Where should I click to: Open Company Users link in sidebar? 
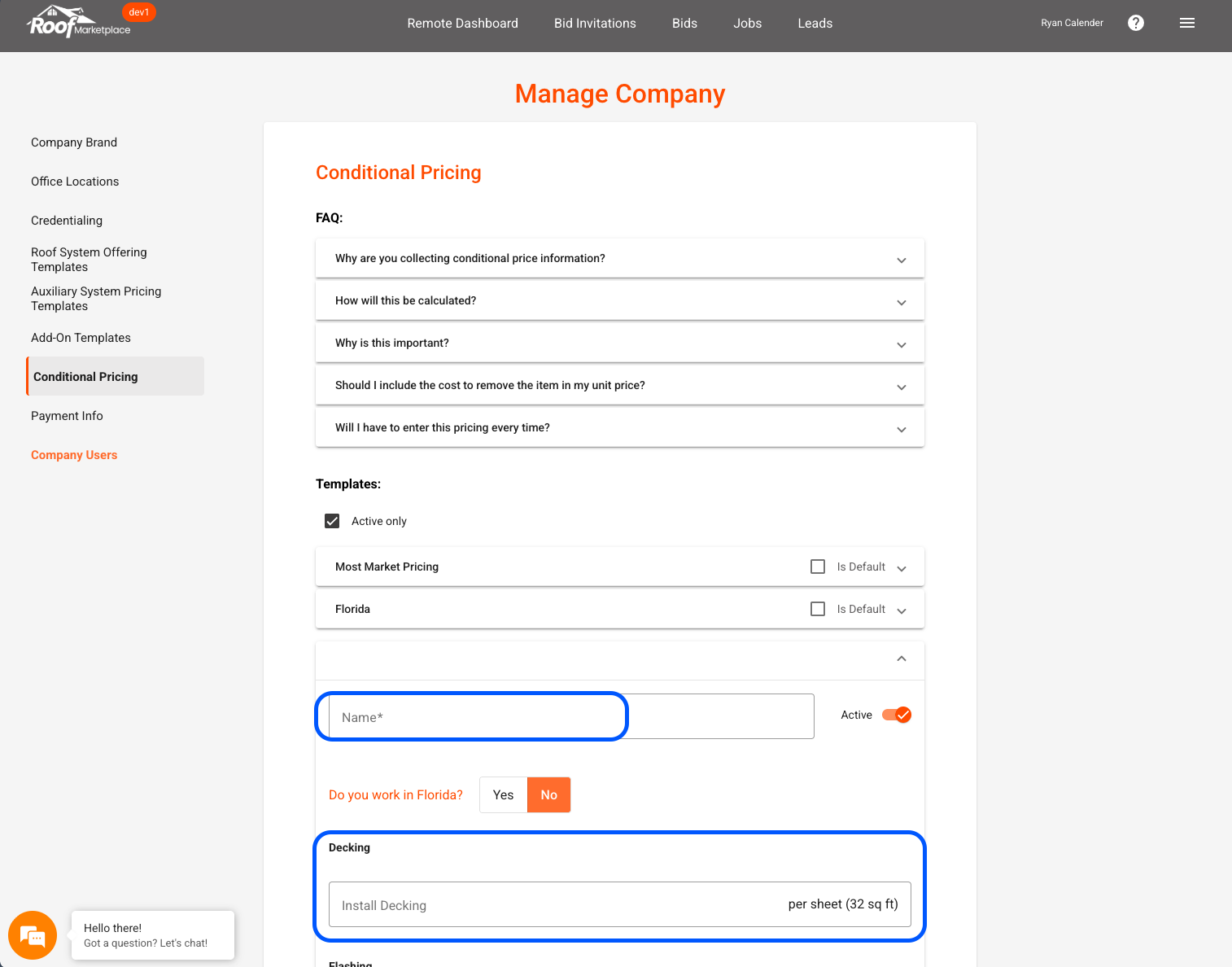74,455
